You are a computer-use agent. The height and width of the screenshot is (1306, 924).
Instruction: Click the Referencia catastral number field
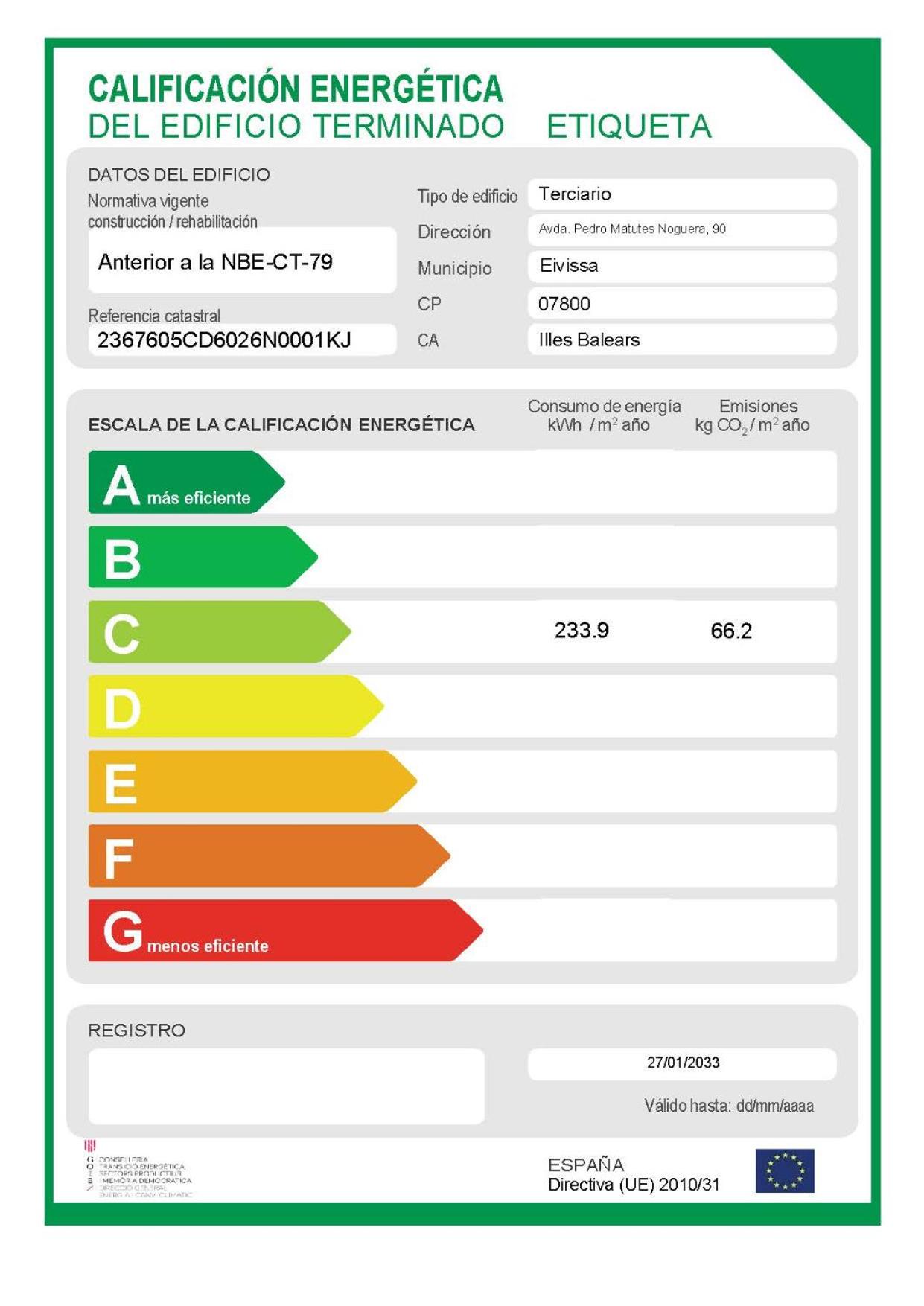point(241,340)
